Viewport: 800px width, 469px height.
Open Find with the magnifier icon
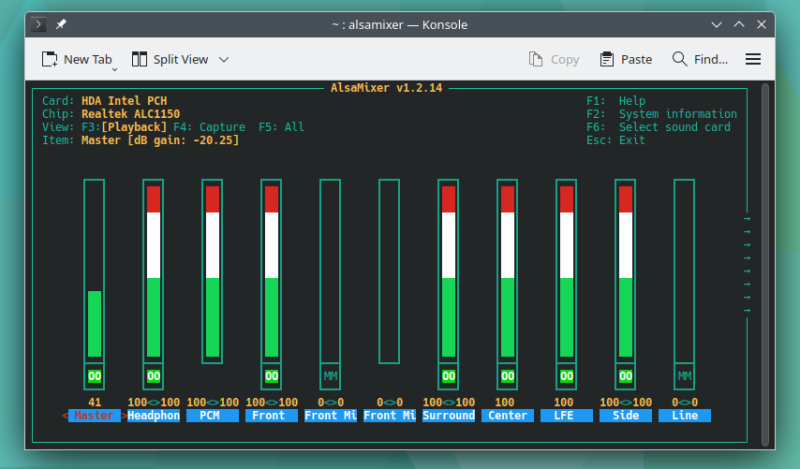pos(679,59)
